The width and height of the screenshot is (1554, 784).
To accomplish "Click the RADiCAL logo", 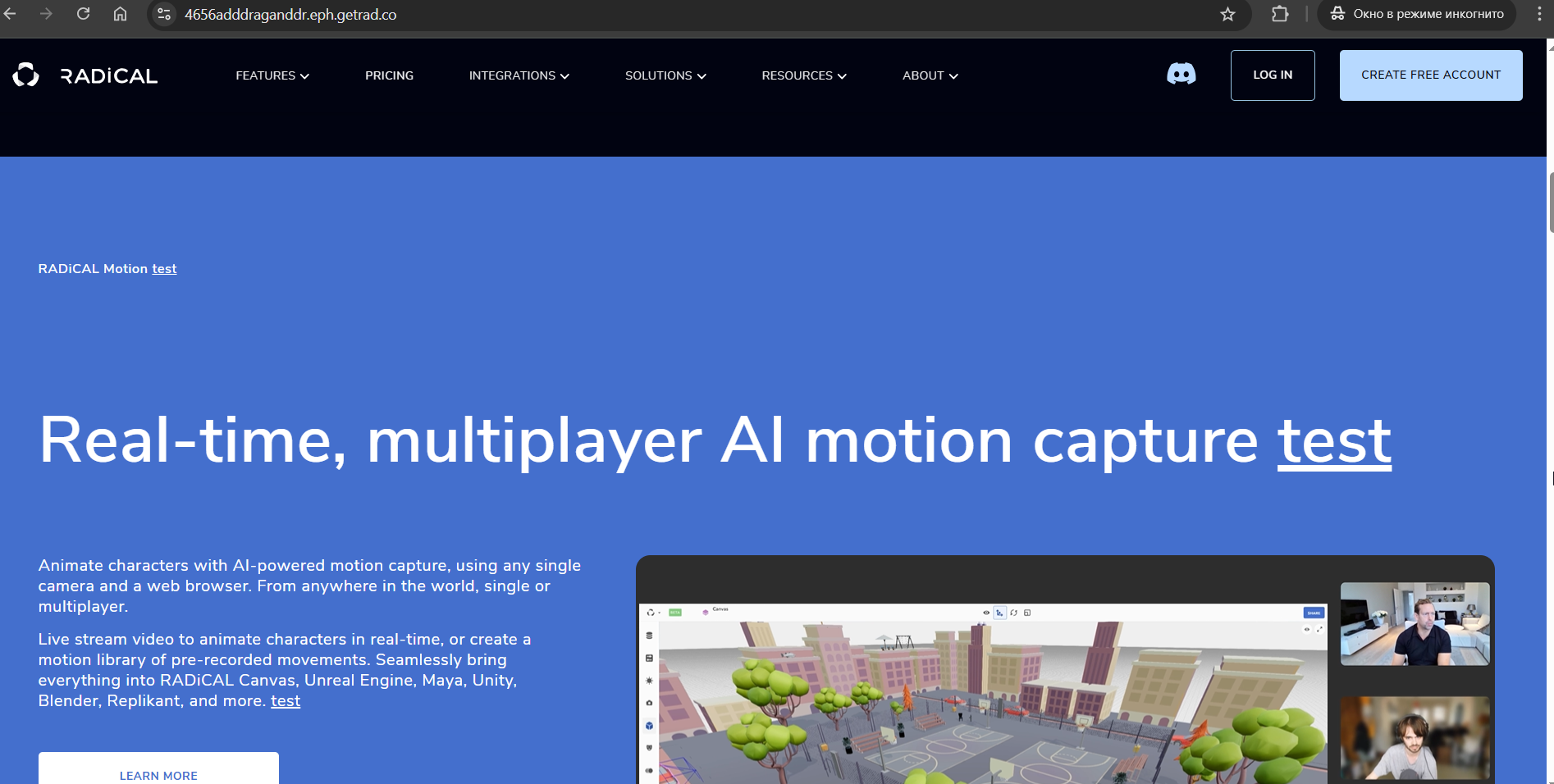I will click(85, 75).
